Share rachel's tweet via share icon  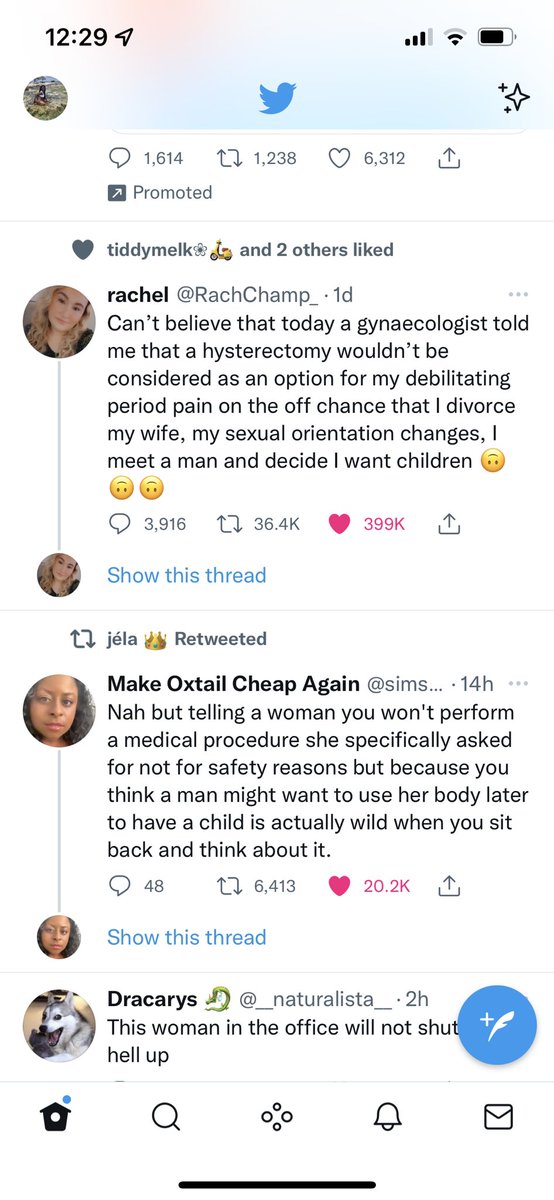[449, 523]
